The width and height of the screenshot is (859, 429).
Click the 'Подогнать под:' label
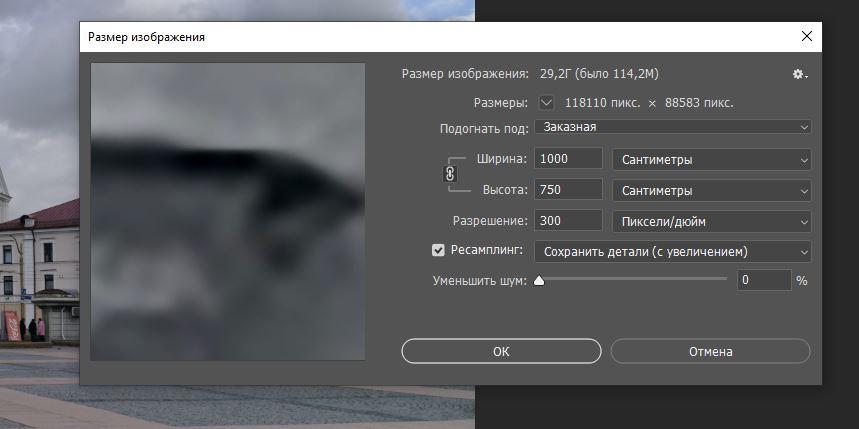pyautogui.click(x=484, y=129)
